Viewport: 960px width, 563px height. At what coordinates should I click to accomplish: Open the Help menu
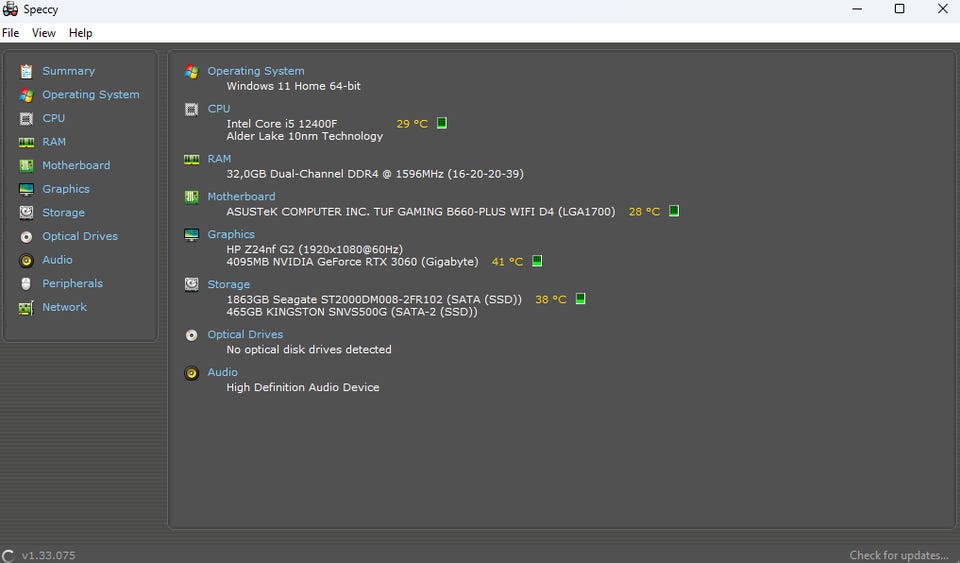point(80,33)
